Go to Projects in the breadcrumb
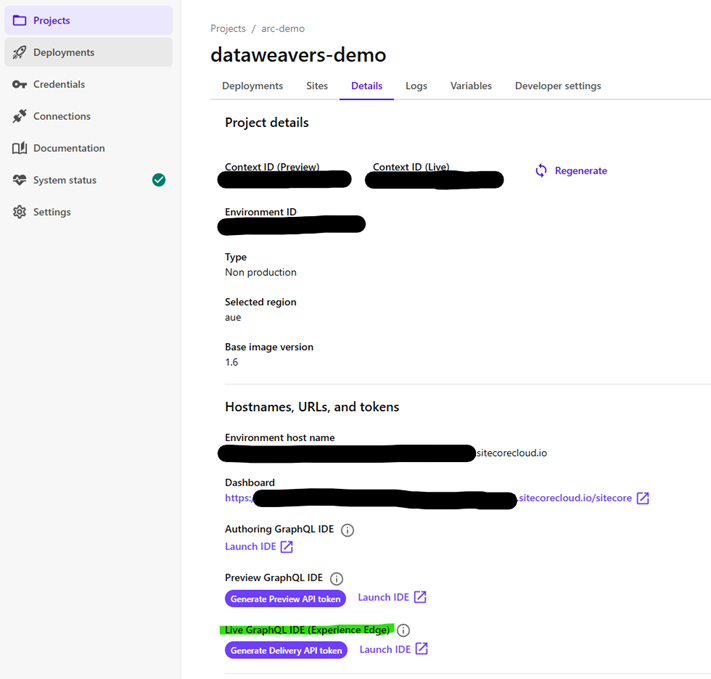The width and height of the screenshot is (711, 679). 228,29
